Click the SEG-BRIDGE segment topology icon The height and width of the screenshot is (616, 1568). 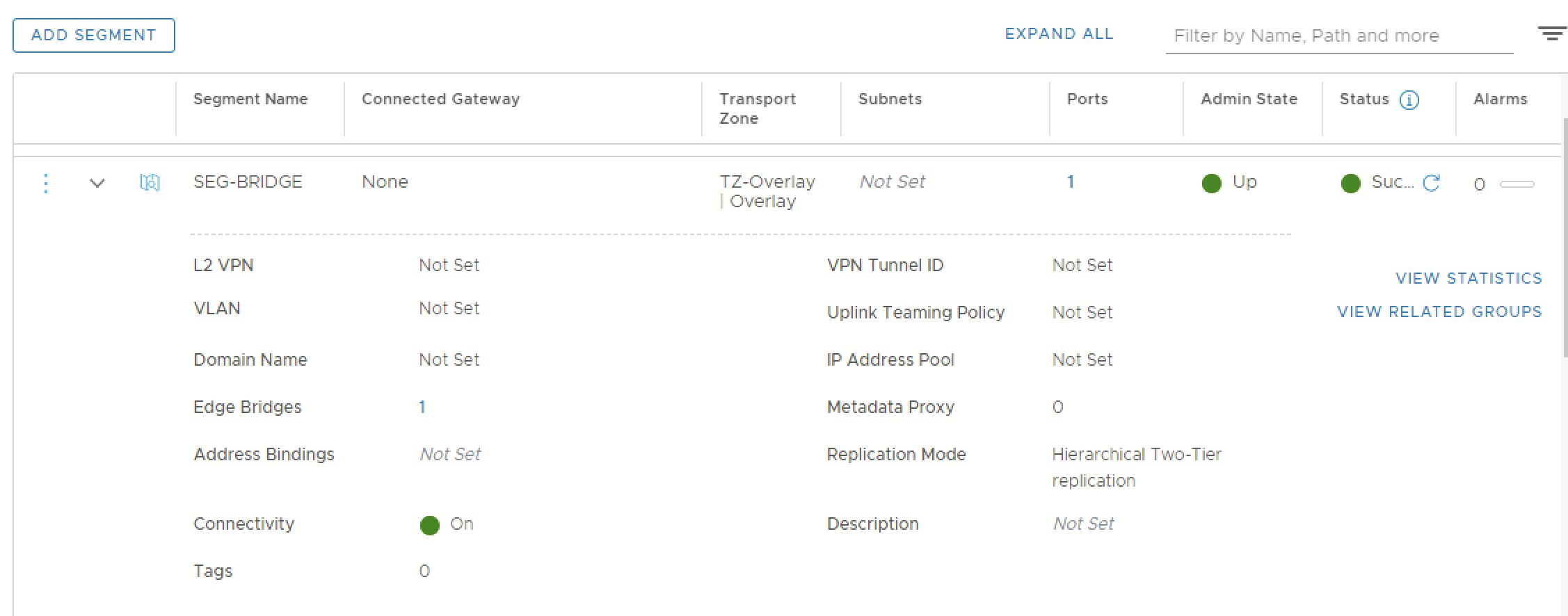pos(150,183)
